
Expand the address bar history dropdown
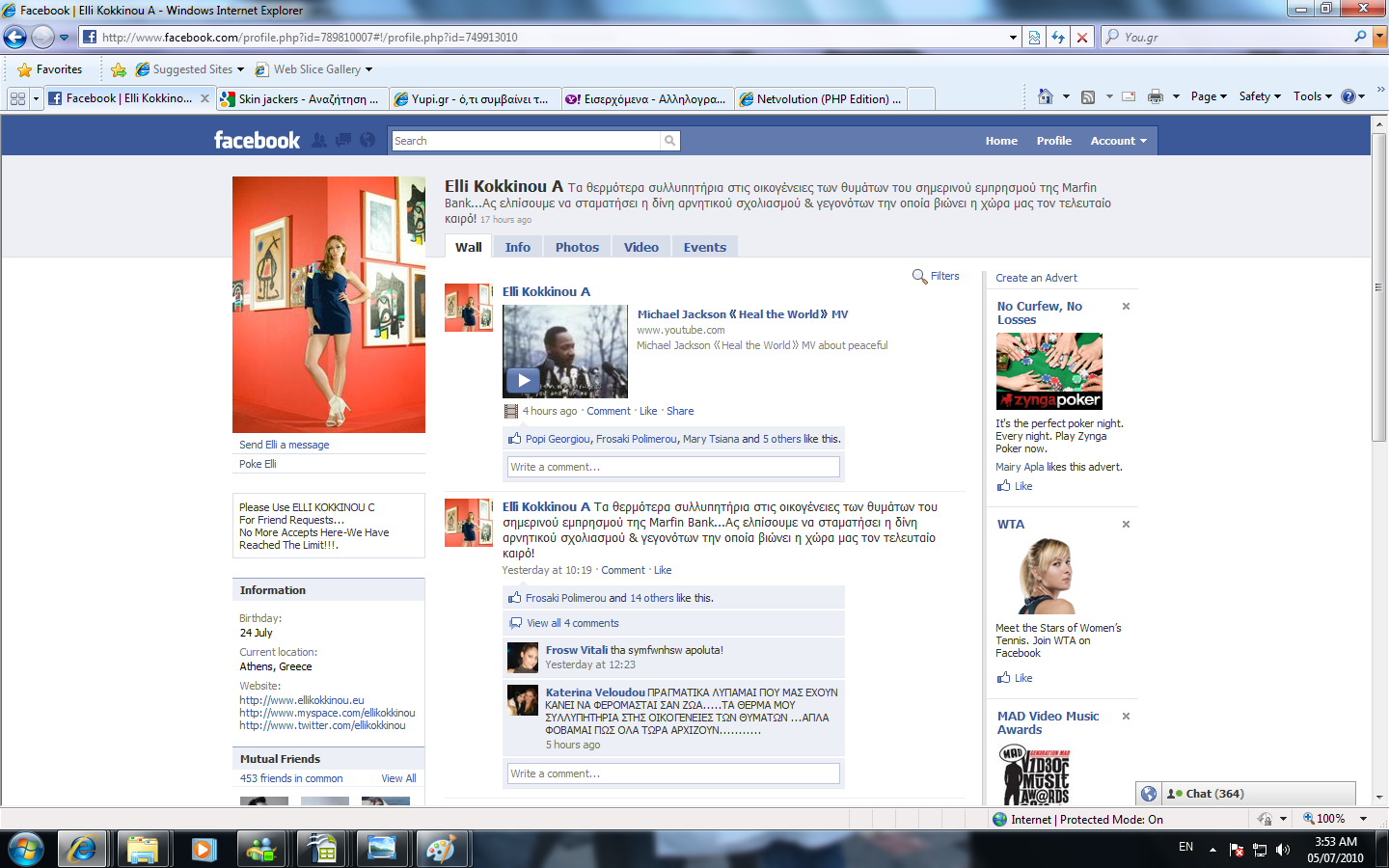point(1013,38)
